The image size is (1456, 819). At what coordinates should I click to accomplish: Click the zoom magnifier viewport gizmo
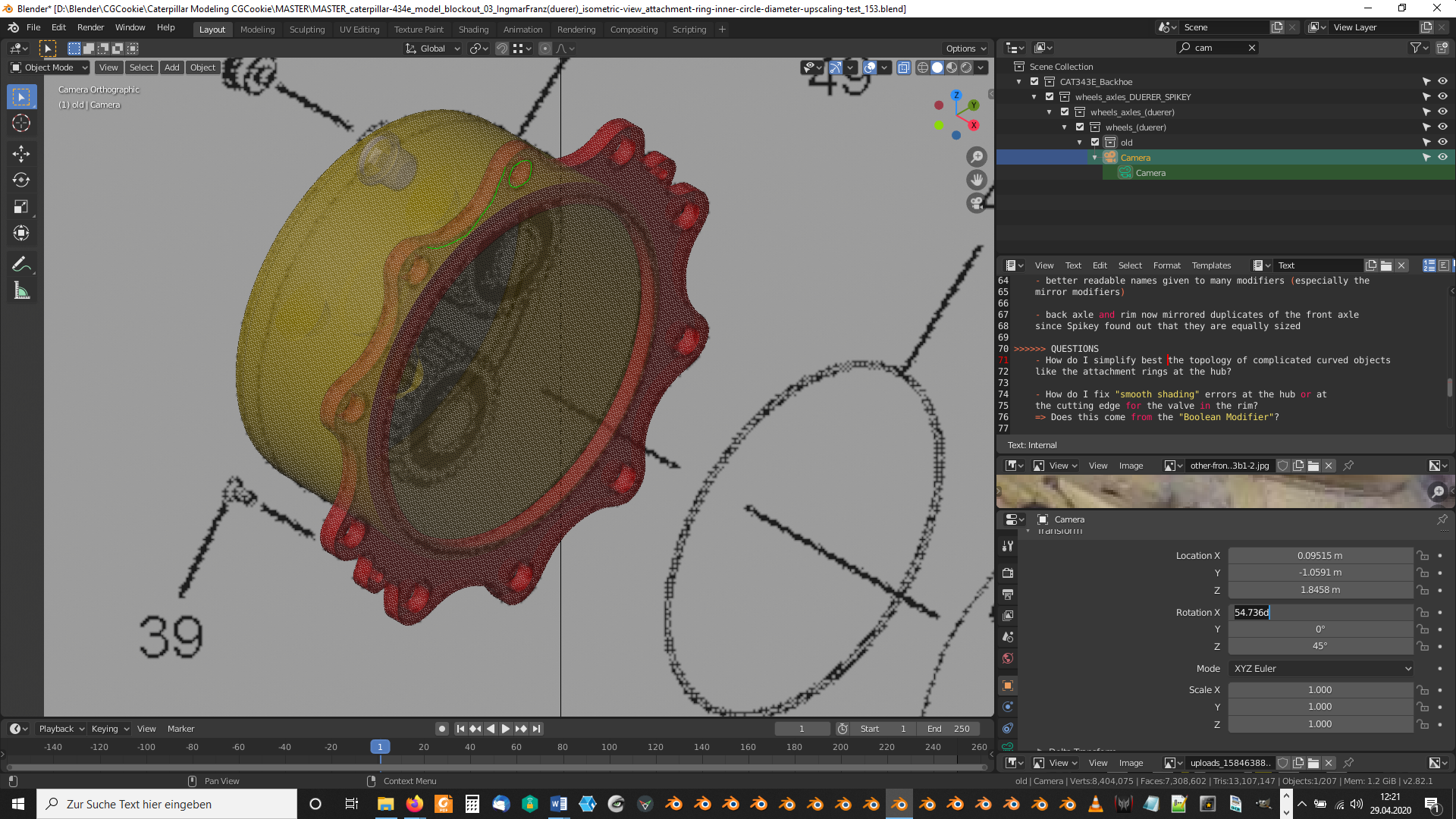pos(977,157)
